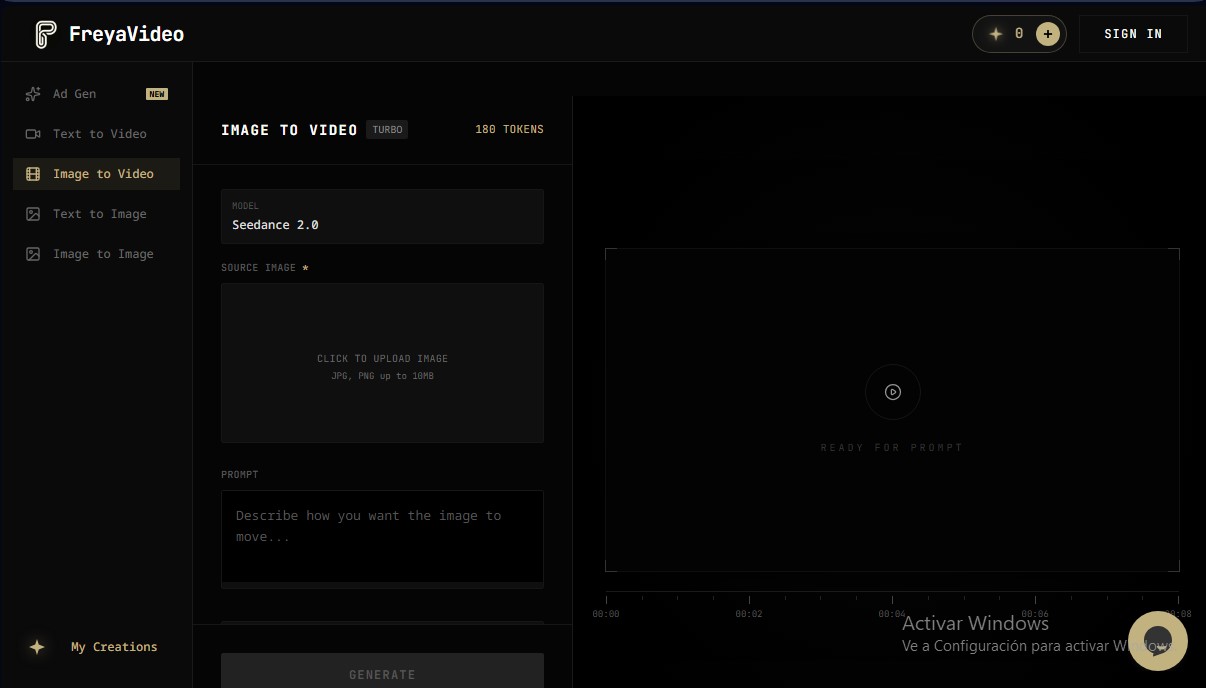This screenshot has width=1206, height=688.
Task: Switch to Text to Image
Action: [x=96, y=214]
